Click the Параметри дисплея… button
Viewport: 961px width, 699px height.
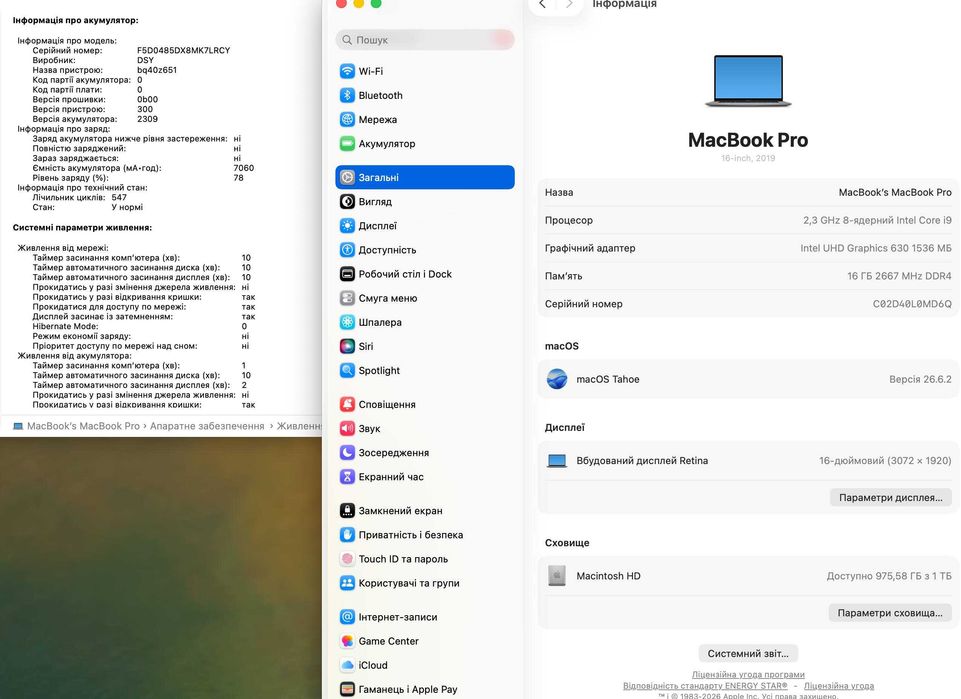pos(891,497)
